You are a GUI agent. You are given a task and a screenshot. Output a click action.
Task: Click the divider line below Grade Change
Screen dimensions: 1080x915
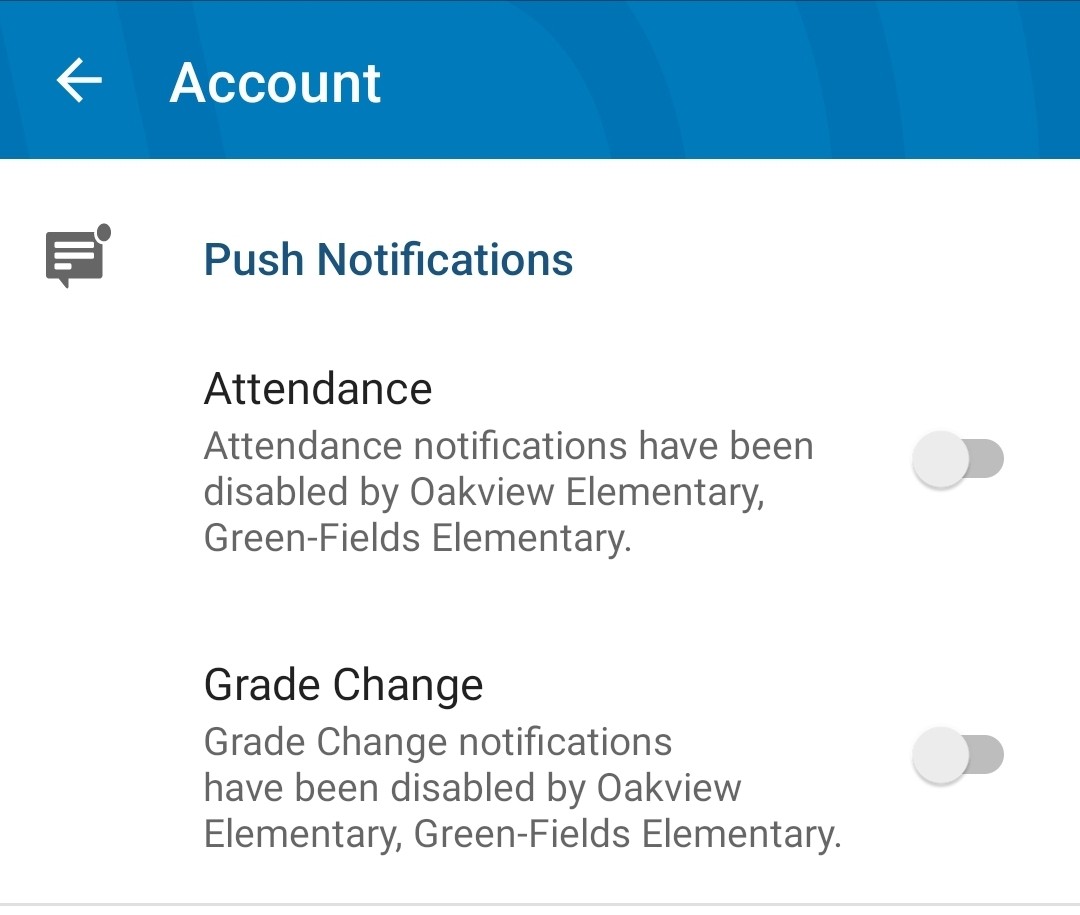540,904
